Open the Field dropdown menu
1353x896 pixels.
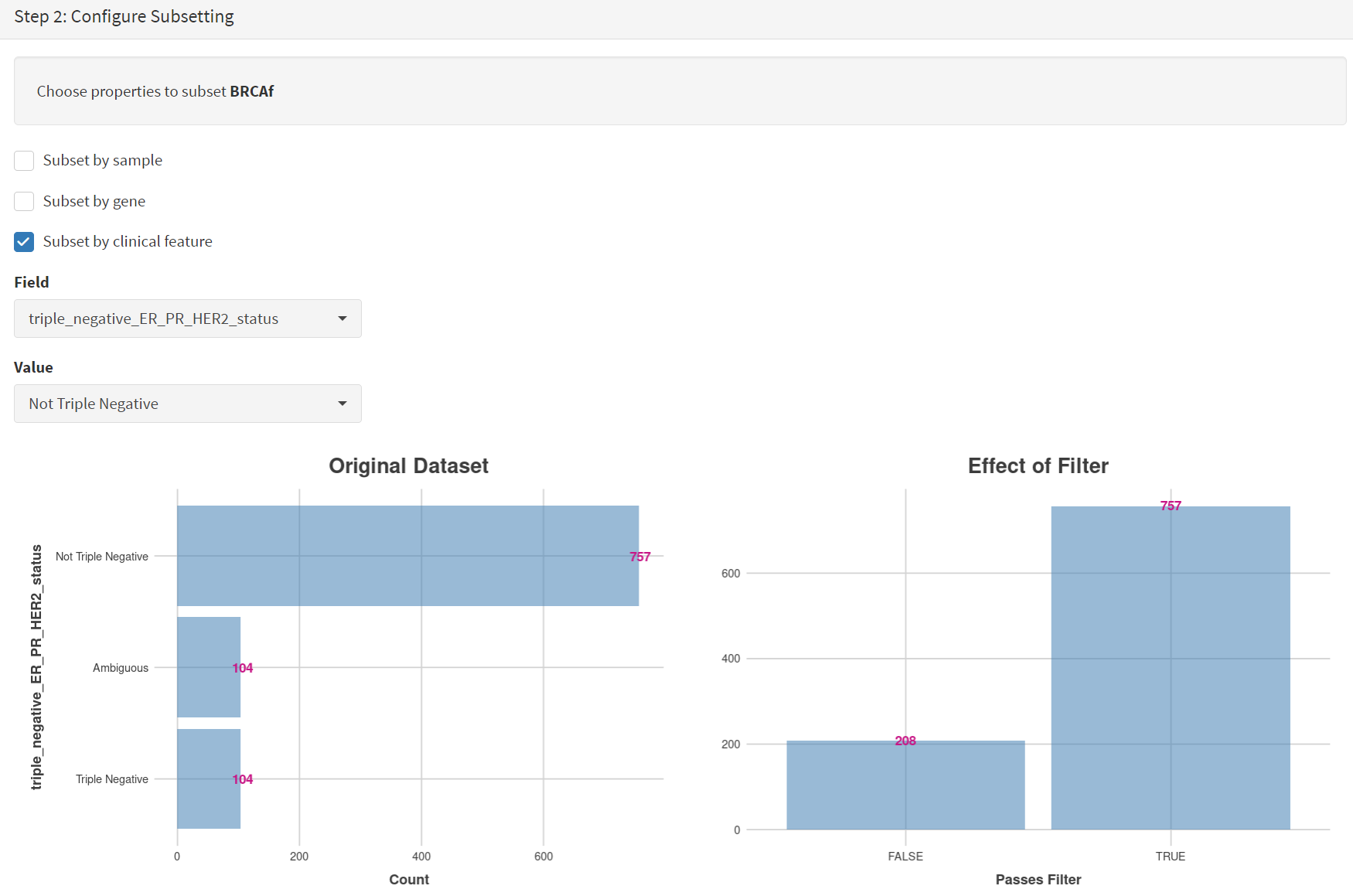[x=188, y=319]
